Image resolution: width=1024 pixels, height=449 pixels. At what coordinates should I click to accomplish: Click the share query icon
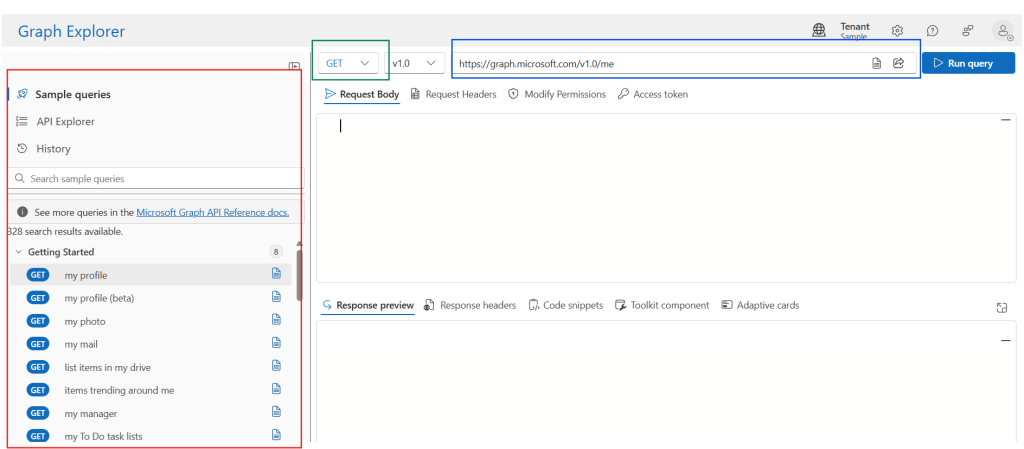898,63
